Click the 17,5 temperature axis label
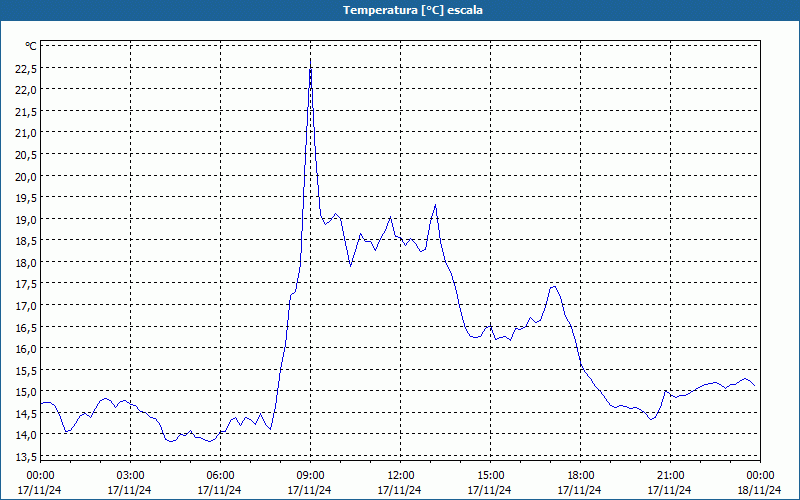800x500 pixels. point(26,284)
